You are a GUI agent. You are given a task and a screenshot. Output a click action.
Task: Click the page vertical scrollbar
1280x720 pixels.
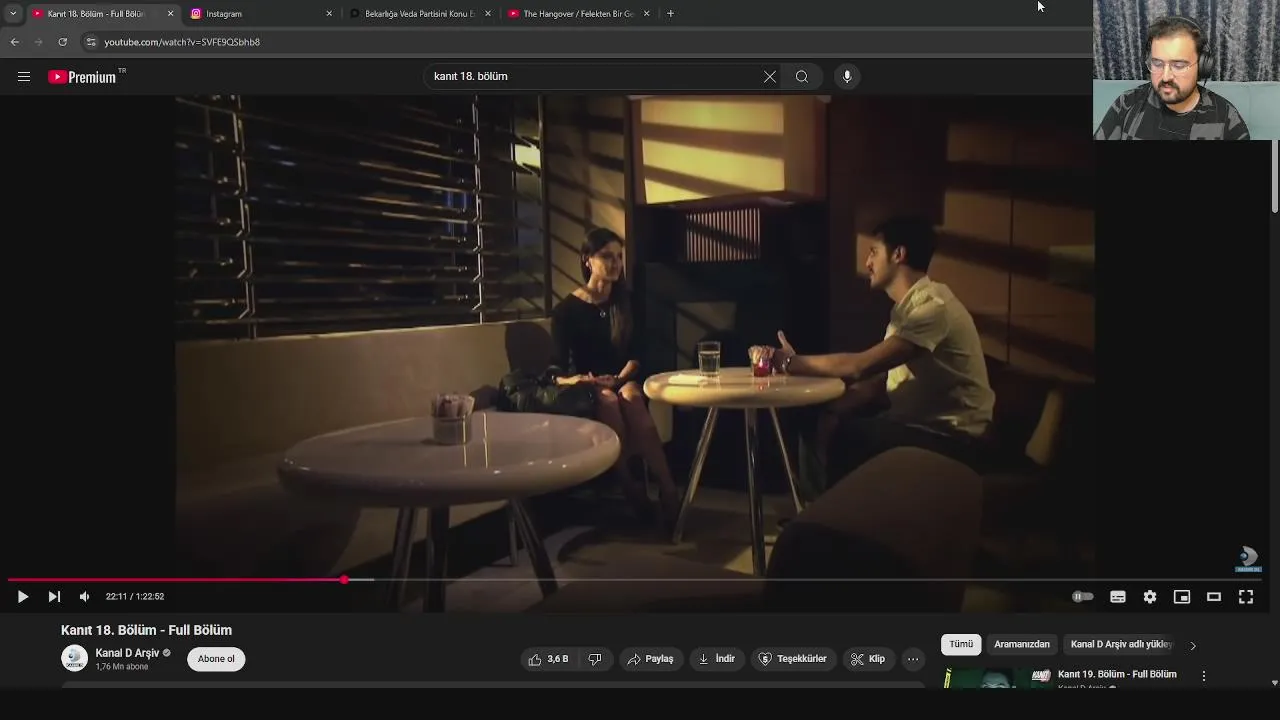(x=1275, y=175)
